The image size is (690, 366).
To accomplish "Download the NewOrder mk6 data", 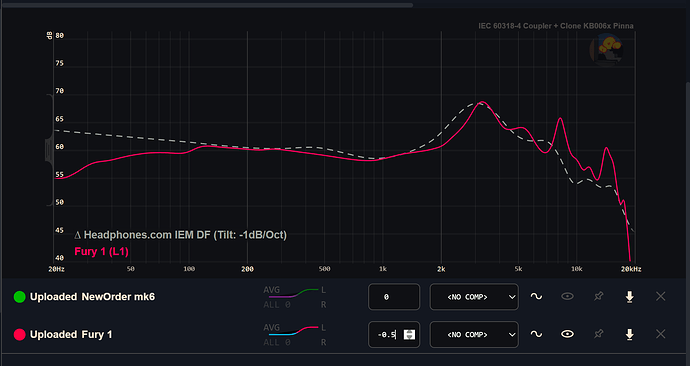I will click(x=630, y=297).
